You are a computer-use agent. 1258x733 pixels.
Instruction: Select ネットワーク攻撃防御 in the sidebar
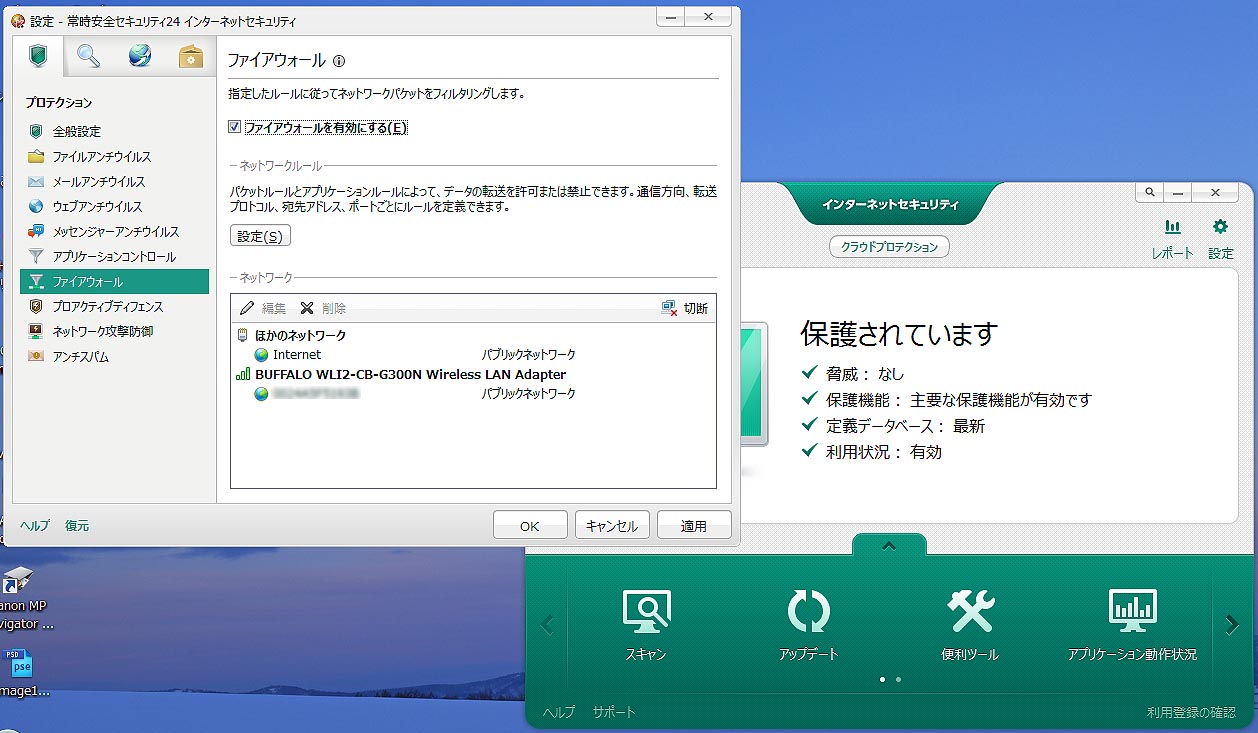pyautogui.click(x=114, y=331)
